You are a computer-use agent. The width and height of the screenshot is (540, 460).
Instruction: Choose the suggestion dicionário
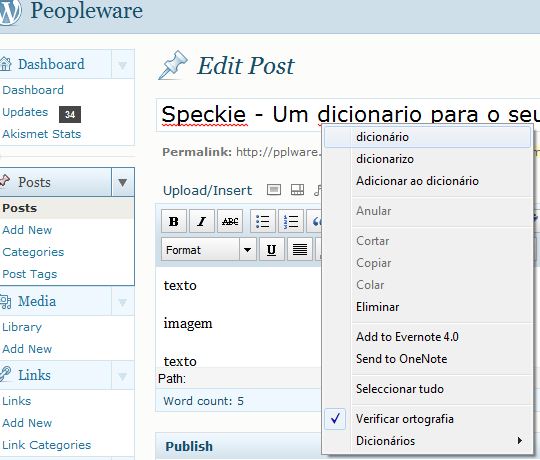tap(427, 137)
